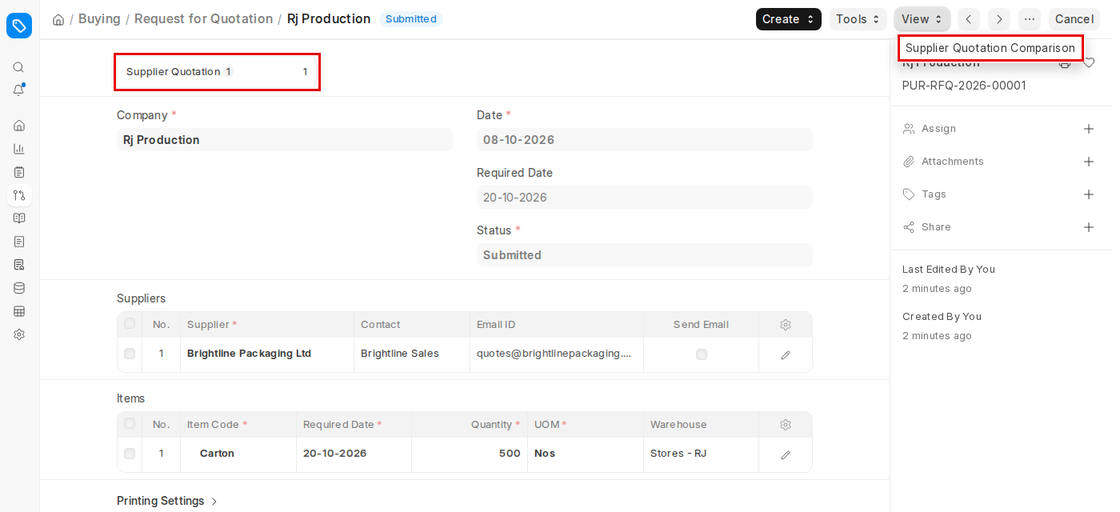Open the Create dropdown button
This screenshot has height=512, width=1120.
[x=789, y=19]
